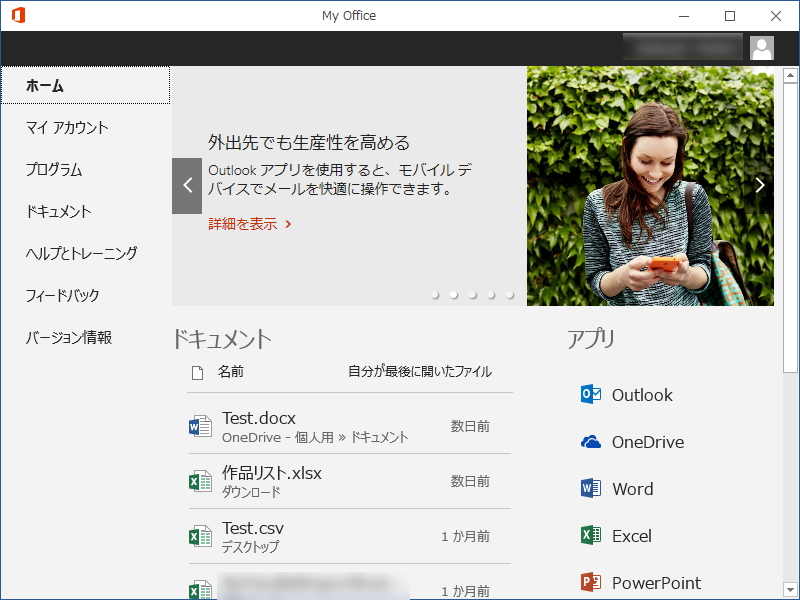
Task: Open the プログラム section
Action: pyautogui.click(x=55, y=169)
